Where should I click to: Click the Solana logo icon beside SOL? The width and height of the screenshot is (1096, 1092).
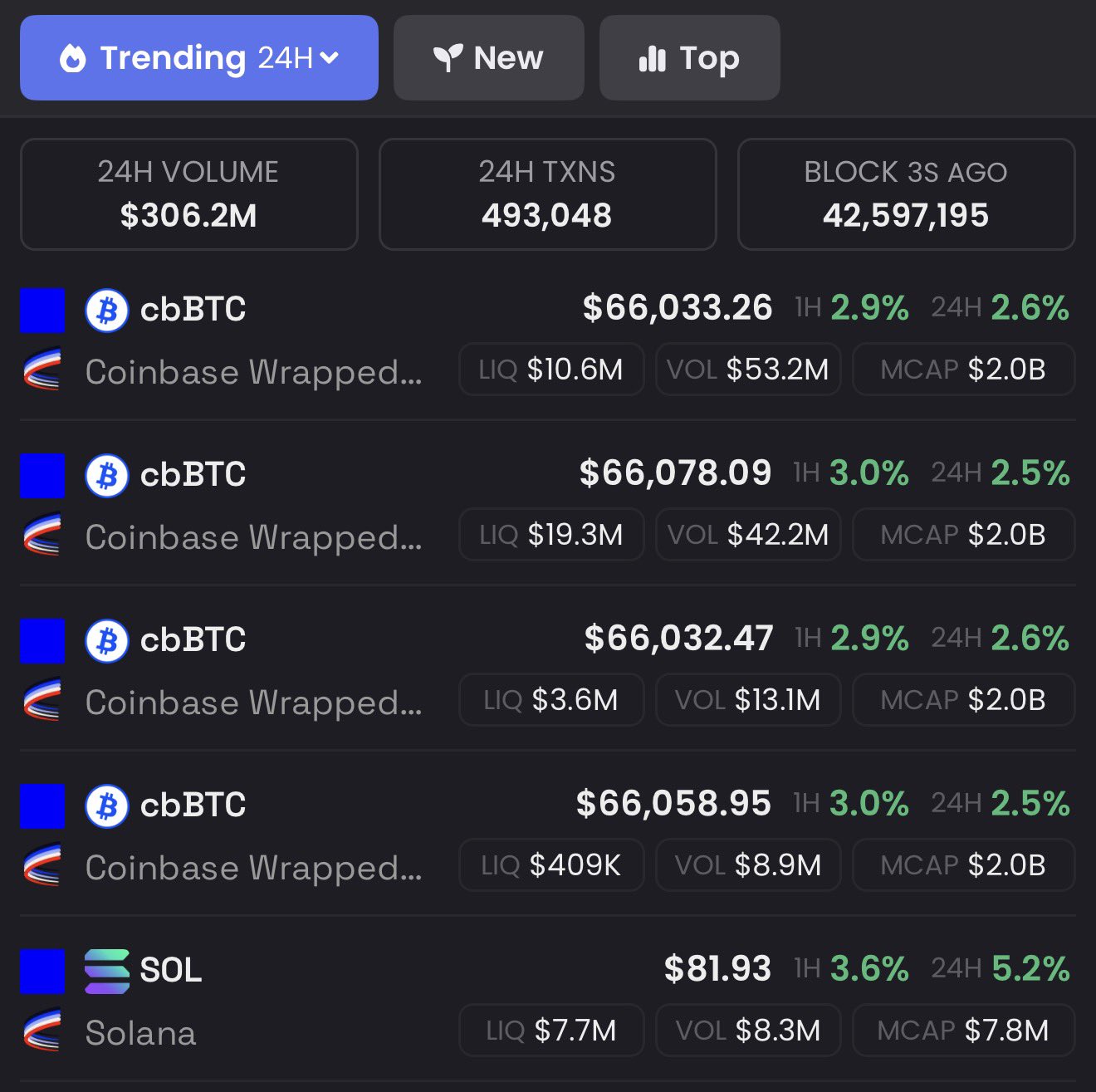click(x=107, y=971)
